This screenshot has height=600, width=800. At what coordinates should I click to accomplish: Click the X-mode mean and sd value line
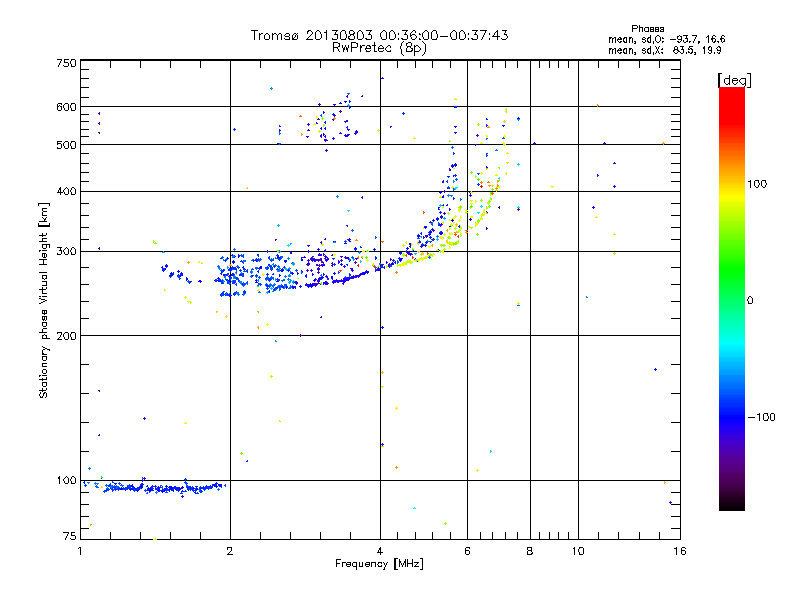(664, 50)
